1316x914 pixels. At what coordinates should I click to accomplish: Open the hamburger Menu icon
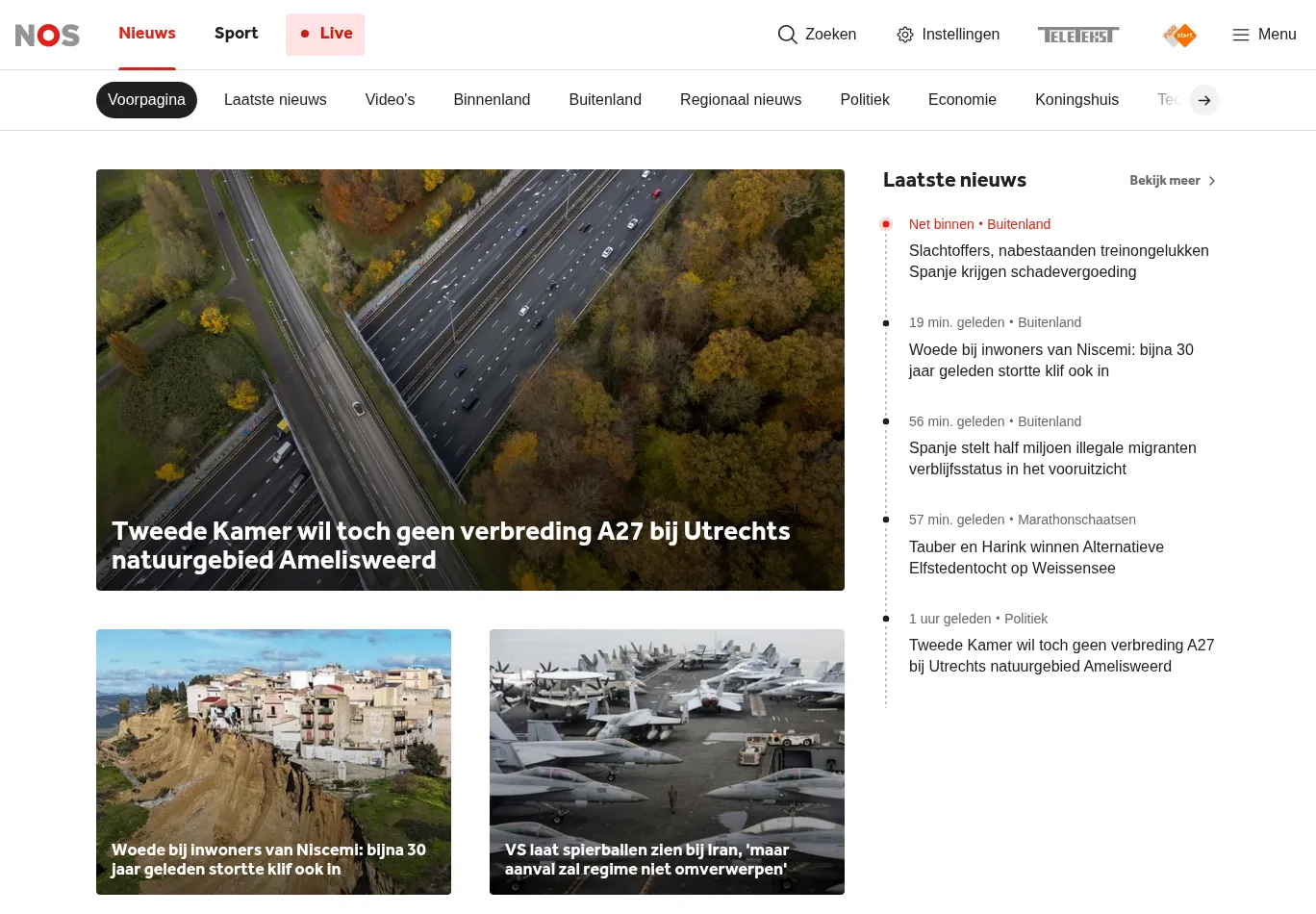(x=1241, y=35)
